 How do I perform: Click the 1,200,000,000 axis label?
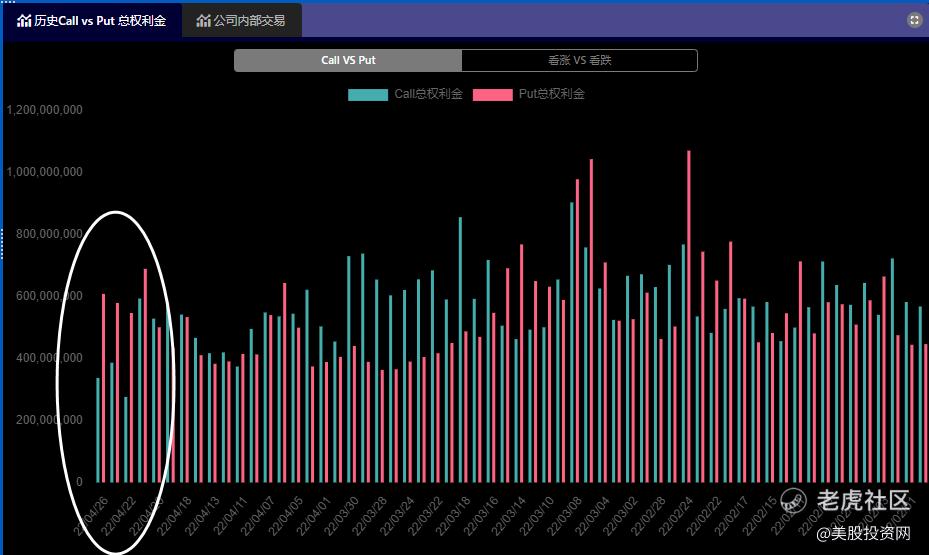[44, 110]
